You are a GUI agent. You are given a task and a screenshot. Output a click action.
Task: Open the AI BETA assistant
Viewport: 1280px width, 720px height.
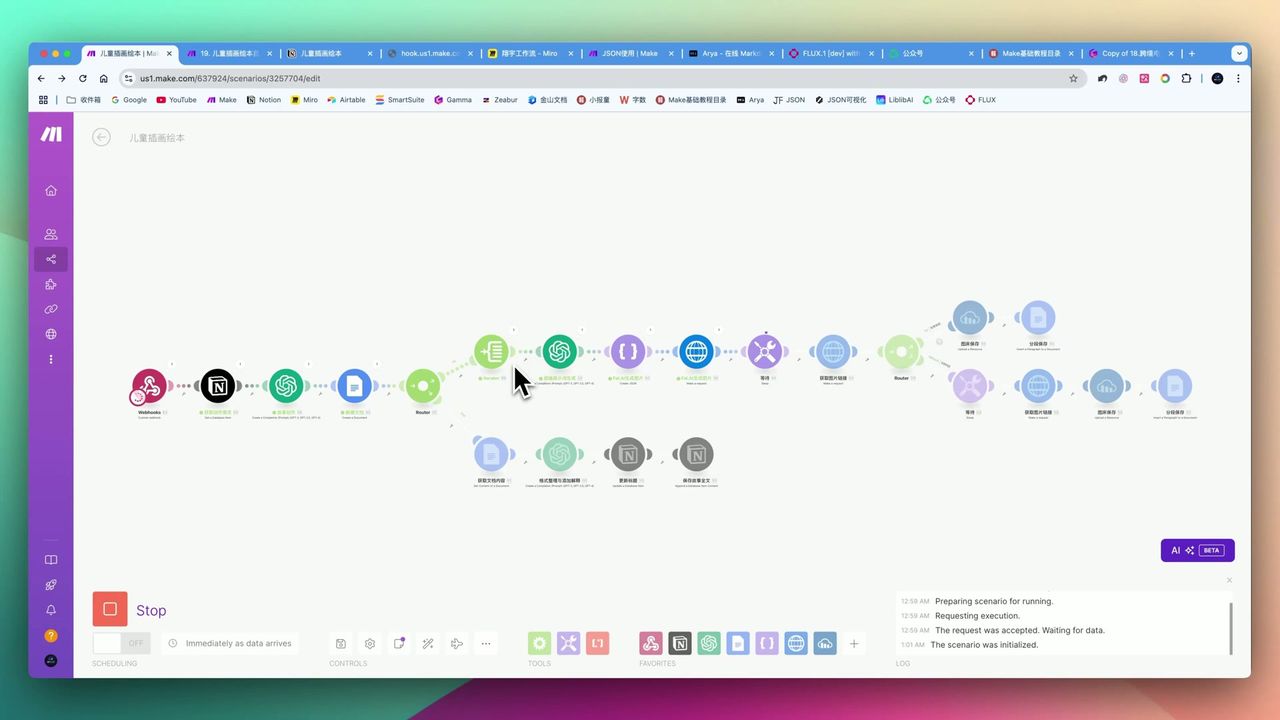tap(1197, 550)
